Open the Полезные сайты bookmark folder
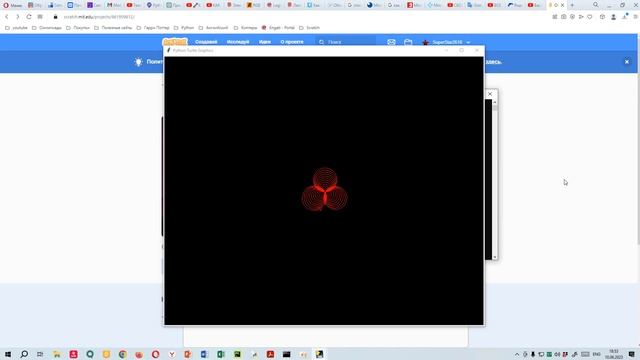 tap(113, 28)
